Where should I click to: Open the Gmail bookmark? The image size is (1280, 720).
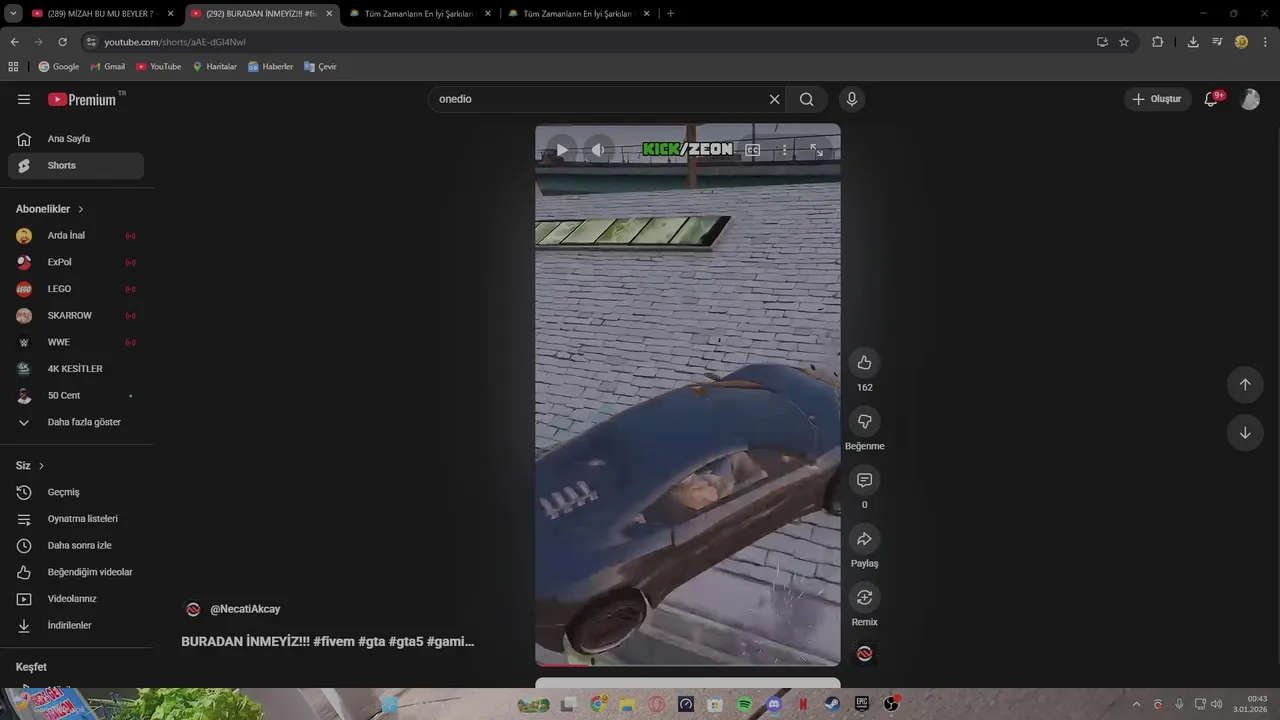click(108, 67)
